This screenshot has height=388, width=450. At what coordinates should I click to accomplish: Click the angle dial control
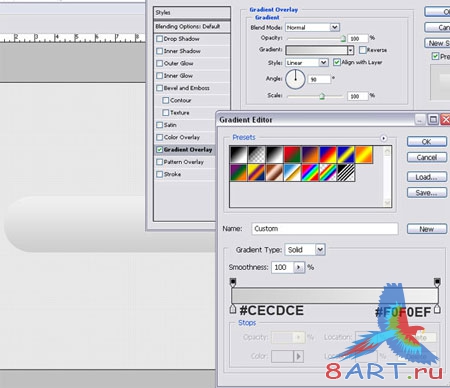[x=295, y=79]
